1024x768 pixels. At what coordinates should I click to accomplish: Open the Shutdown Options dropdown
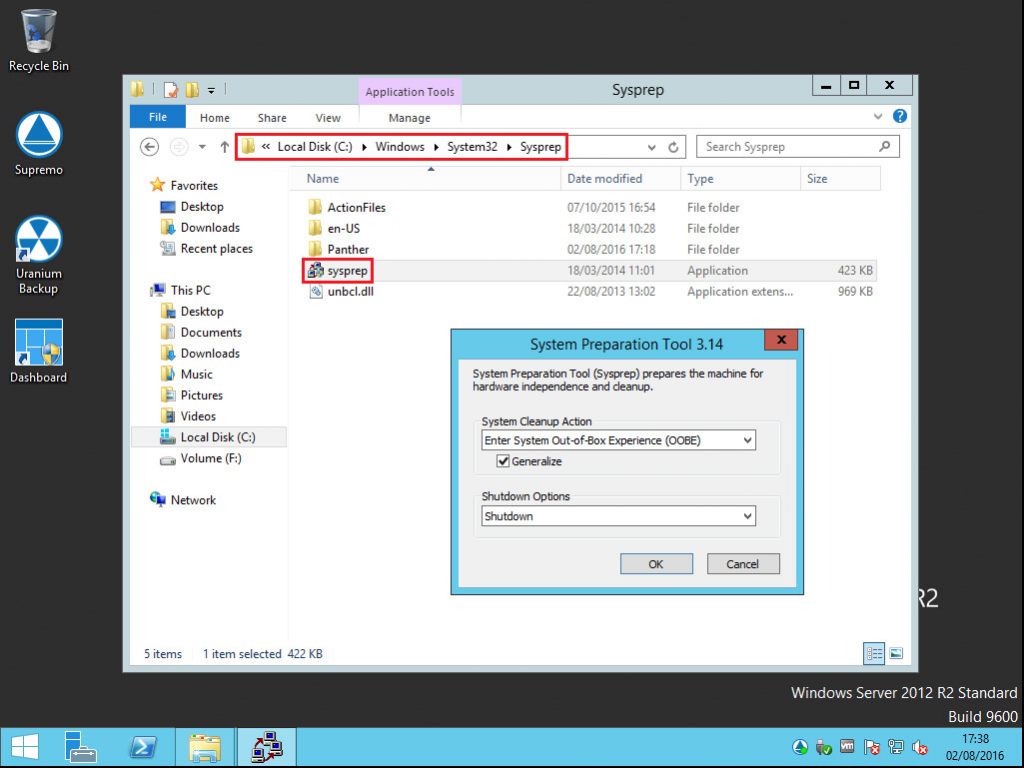click(748, 516)
